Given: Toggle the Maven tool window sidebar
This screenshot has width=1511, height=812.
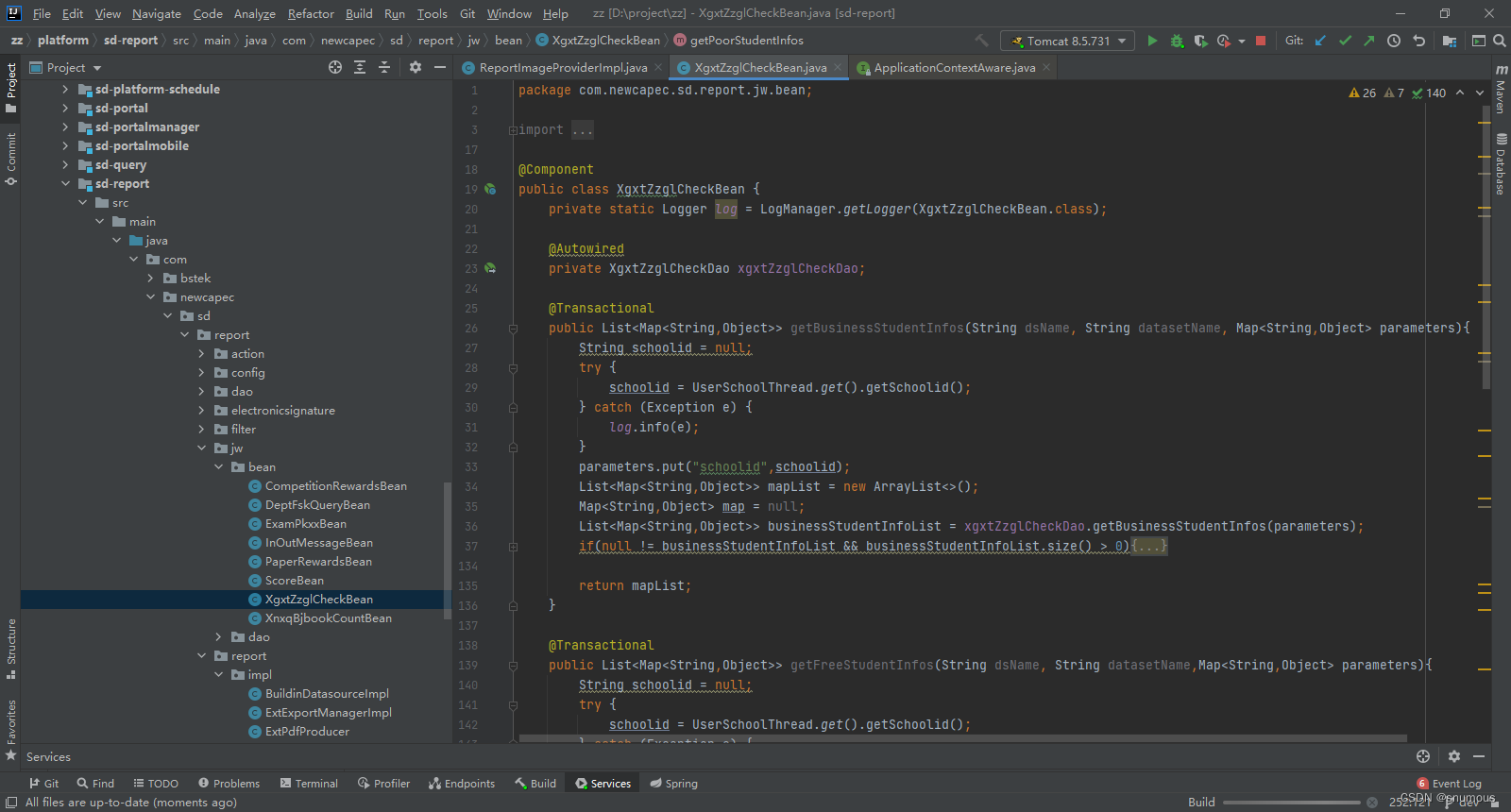Looking at the screenshot, I should point(1501,90).
